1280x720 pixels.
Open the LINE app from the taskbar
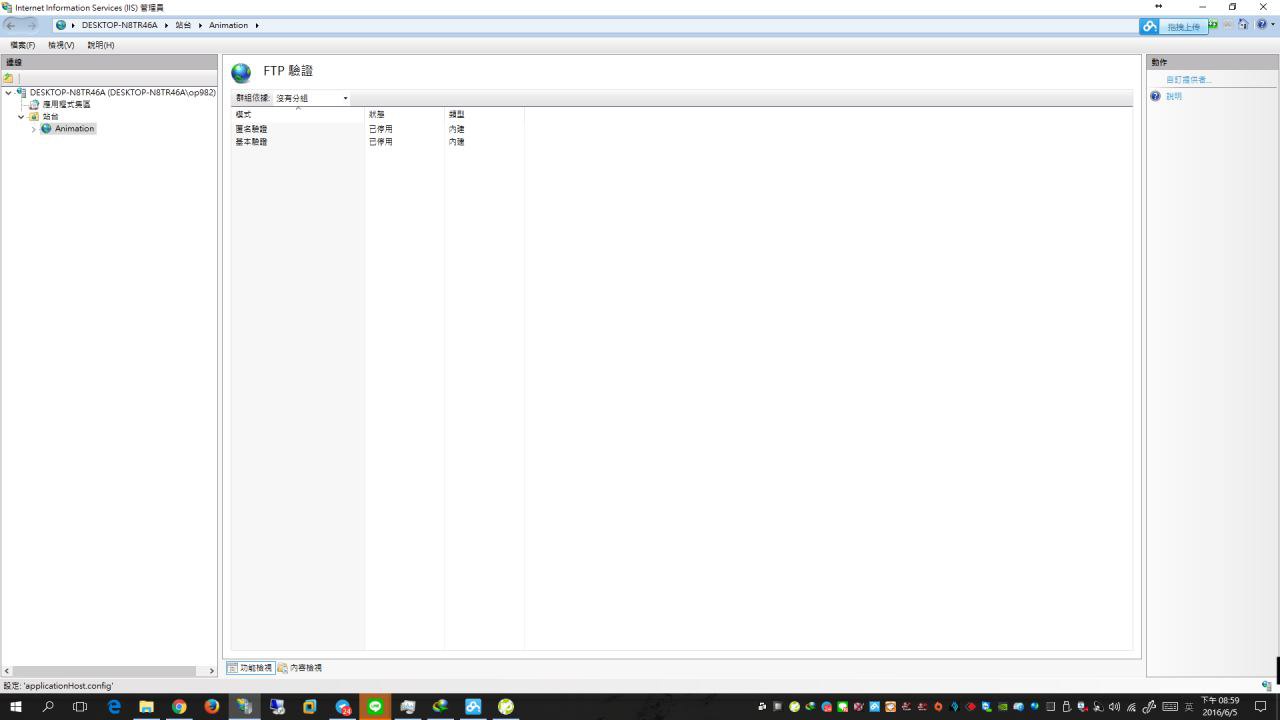point(375,707)
